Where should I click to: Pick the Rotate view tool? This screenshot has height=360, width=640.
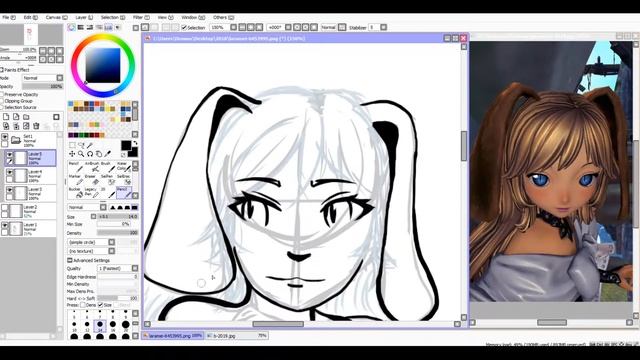point(90,154)
